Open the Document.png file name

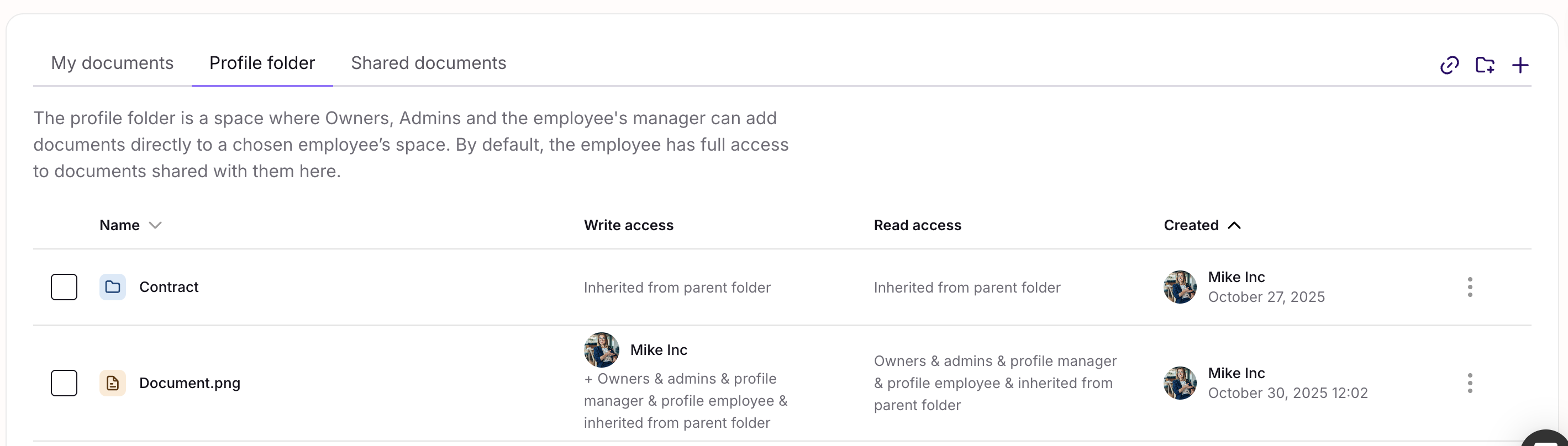coord(190,383)
